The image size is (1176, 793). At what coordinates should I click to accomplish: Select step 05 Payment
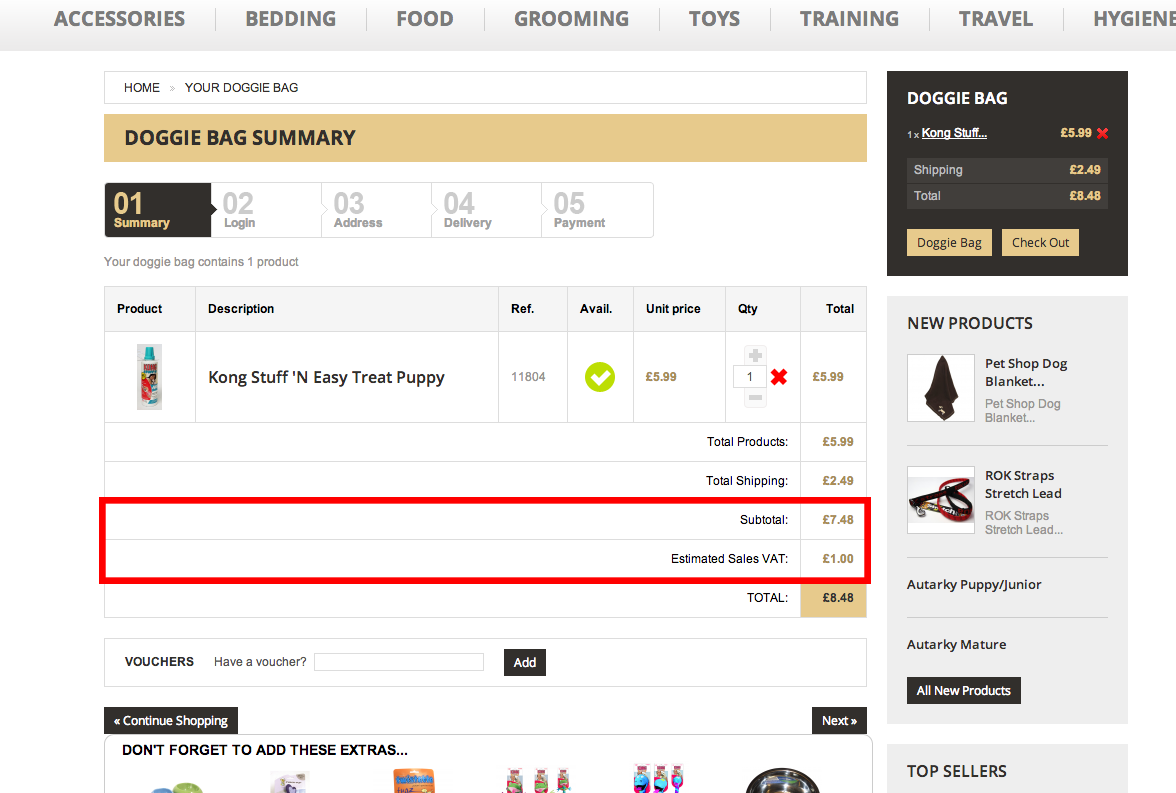[597, 210]
